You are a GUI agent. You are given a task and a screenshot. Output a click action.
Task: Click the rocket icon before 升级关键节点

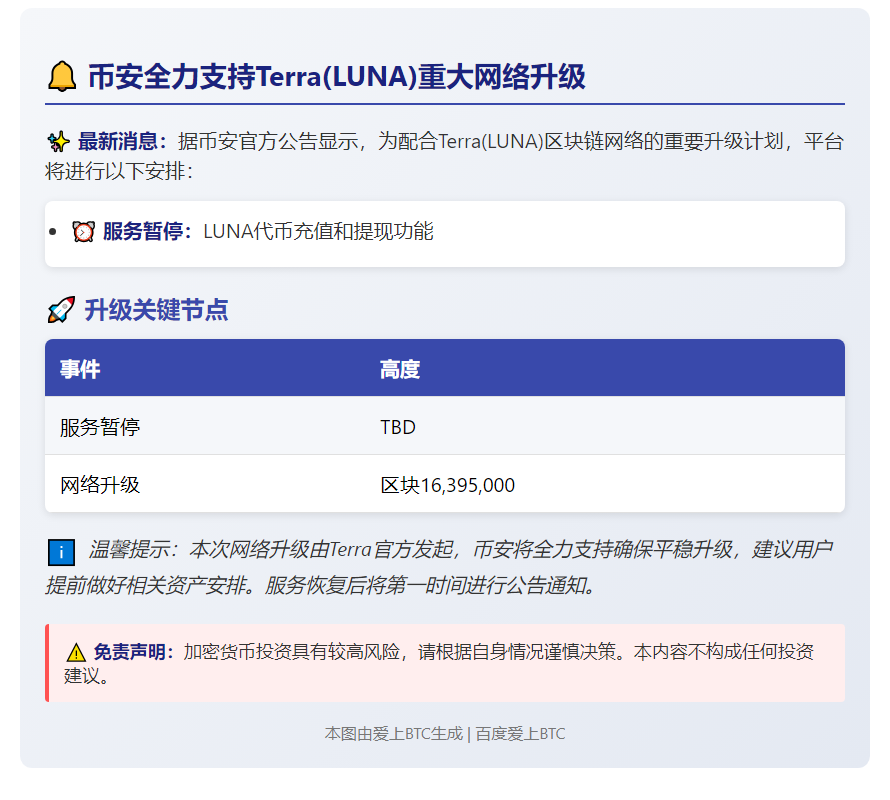[61, 310]
